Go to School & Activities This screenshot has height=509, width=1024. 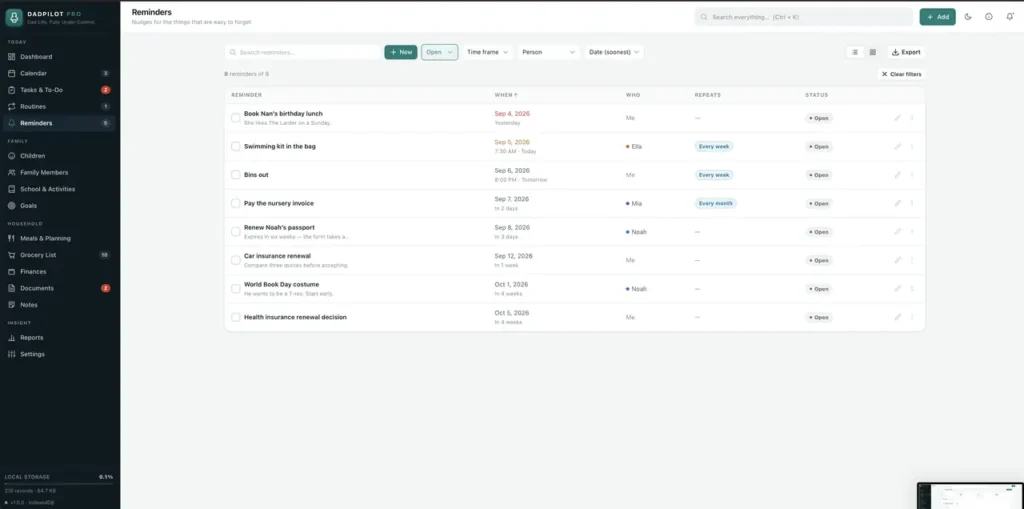59,189
